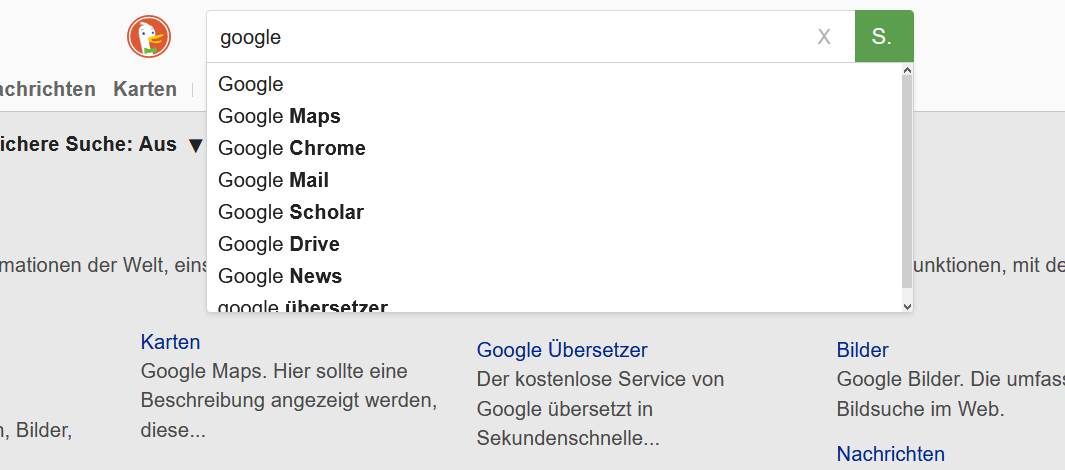Select the plain Google suggestion
The height and width of the screenshot is (470, 1065).
(x=251, y=85)
